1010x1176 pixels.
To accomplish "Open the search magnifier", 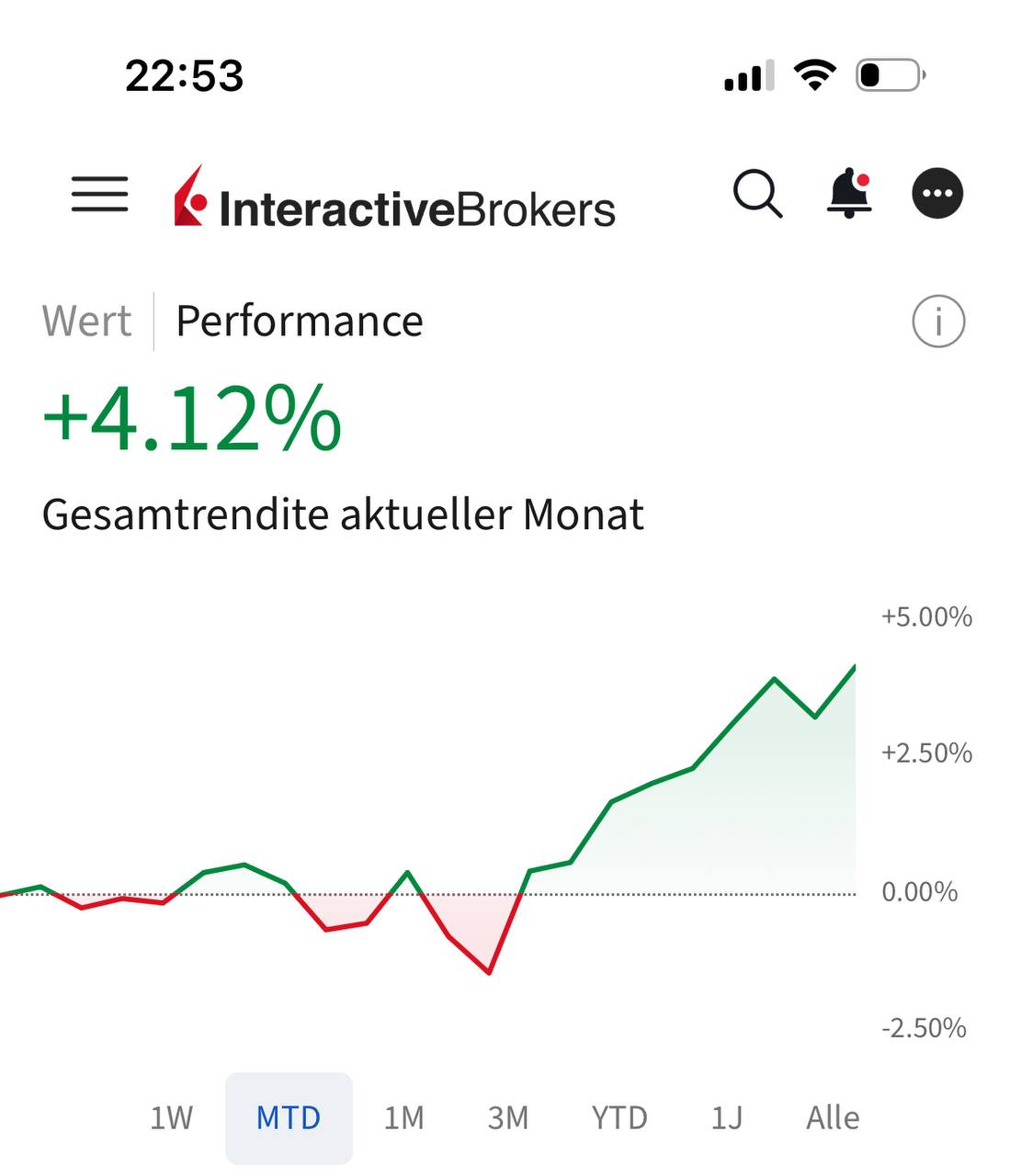I will 757,194.
